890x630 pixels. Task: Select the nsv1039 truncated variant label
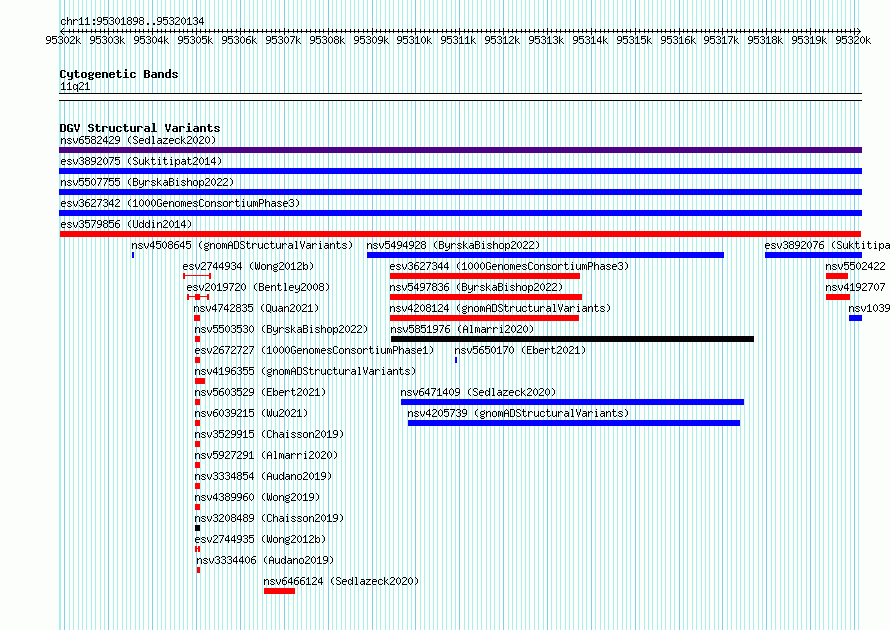coord(869,308)
